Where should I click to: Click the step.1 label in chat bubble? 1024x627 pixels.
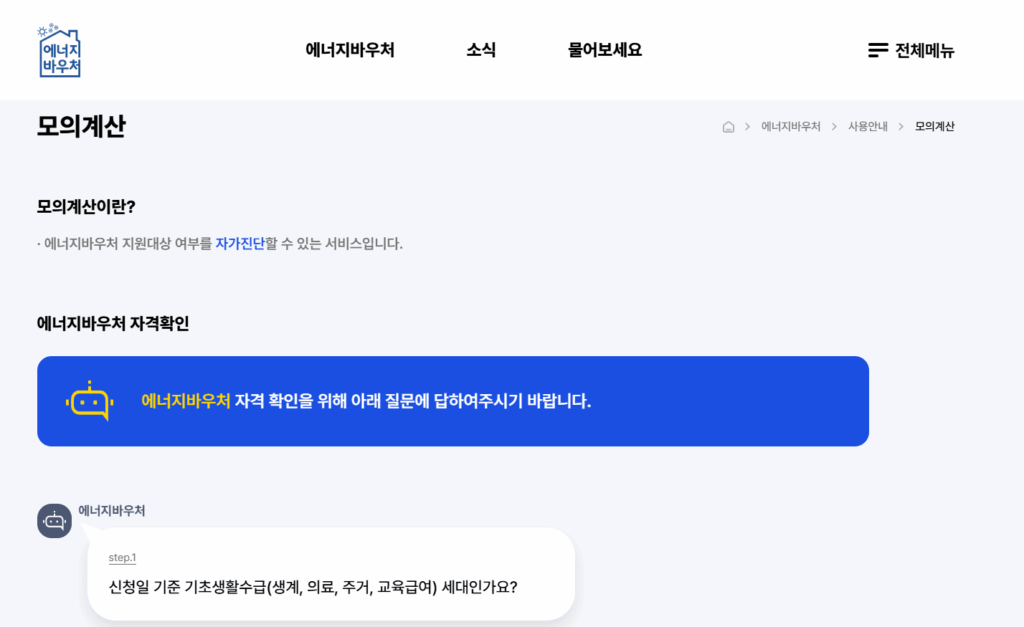coord(122,558)
